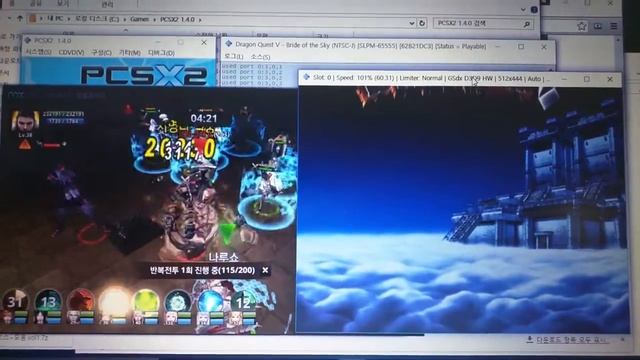Activate the teal swirl skill icon
The image size is (640, 360).
pos(178,302)
